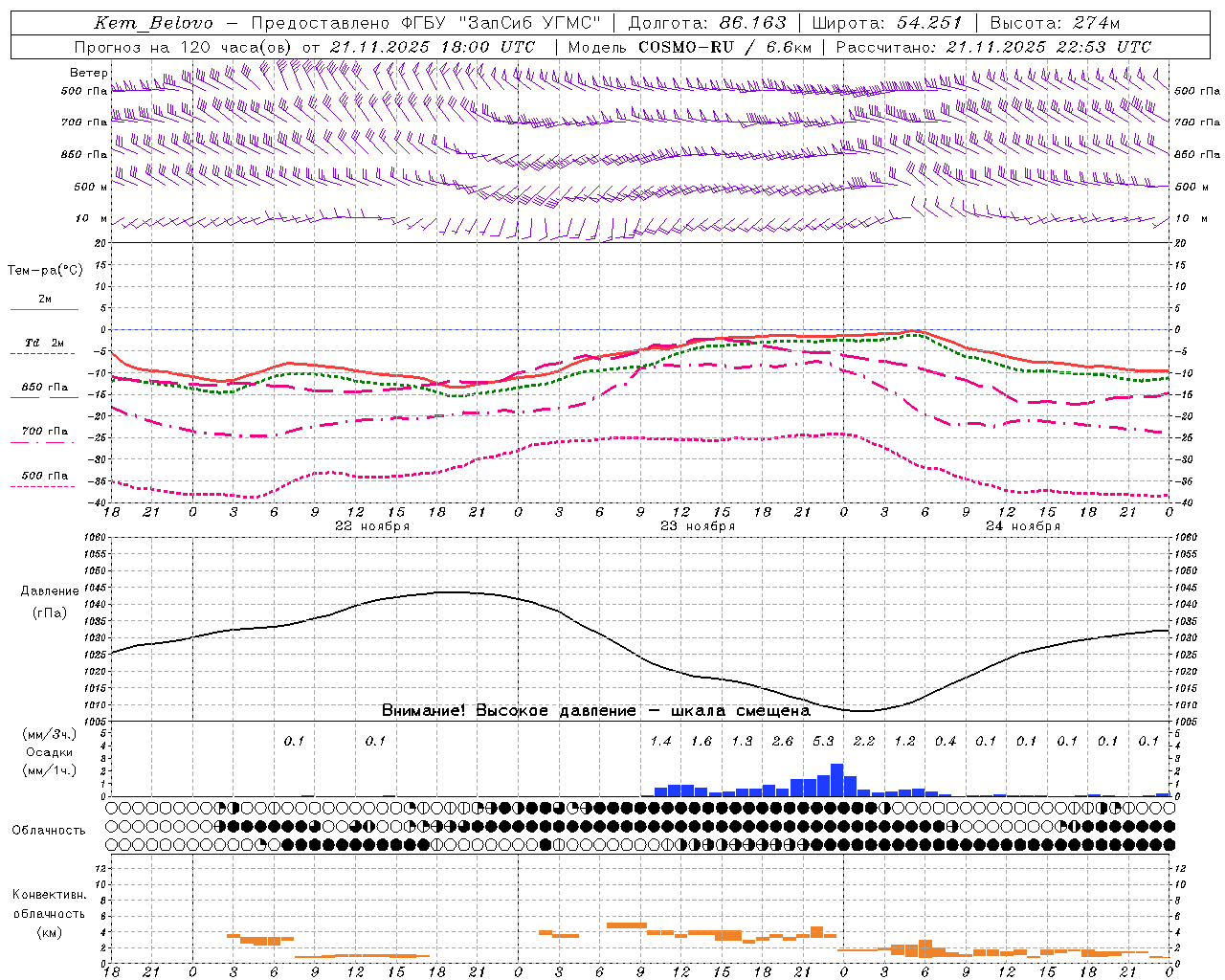Select the Высота: 274м label
Screen dimensions: 1225x980
(x=1055, y=23)
